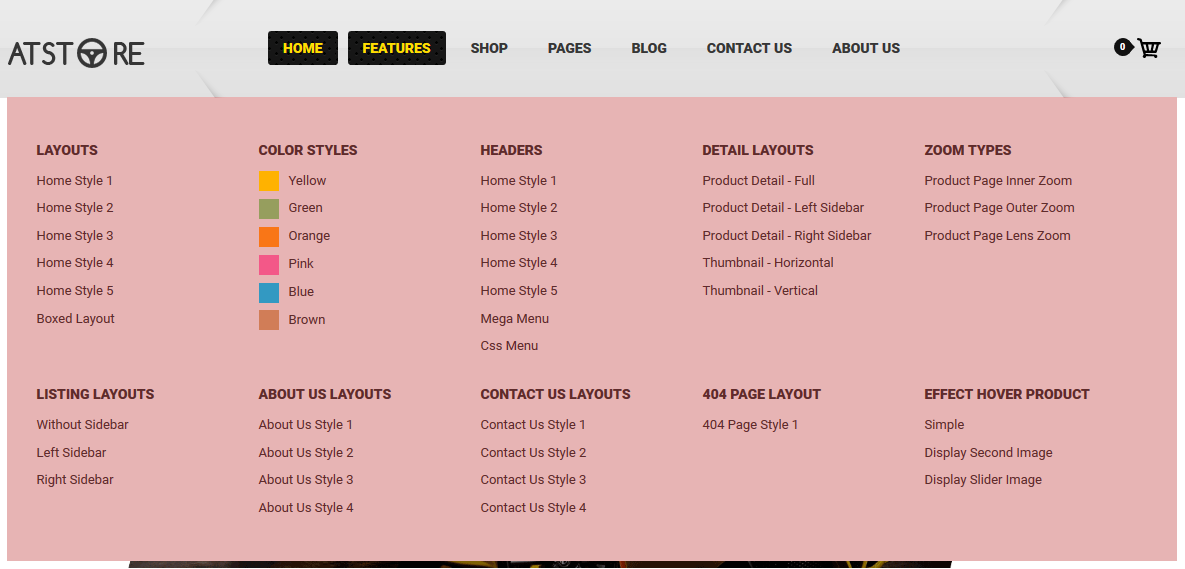Navigate to Contact Us in navbar
Screen dimensions: 1185x569
[749, 48]
